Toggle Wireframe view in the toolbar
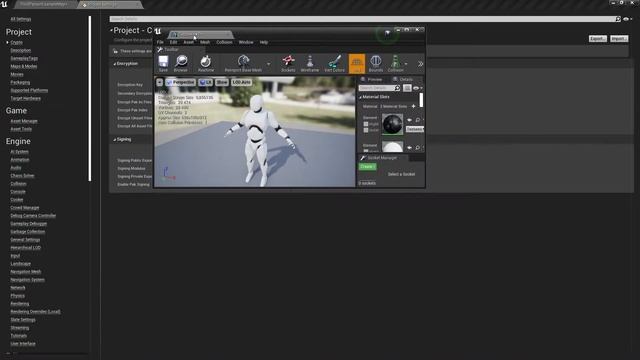 (x=310, y=64)
